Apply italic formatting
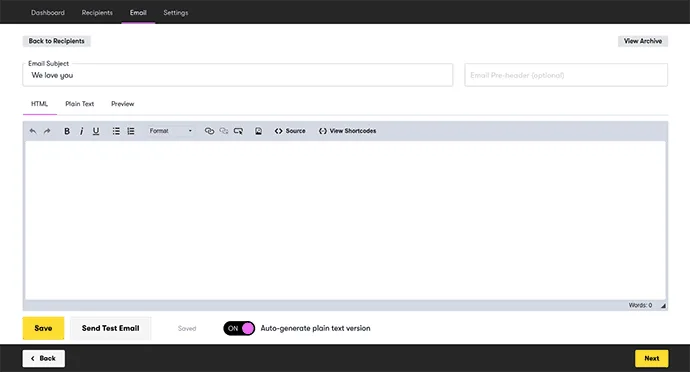This screenshot has height=372, width=690. point(81,131)
